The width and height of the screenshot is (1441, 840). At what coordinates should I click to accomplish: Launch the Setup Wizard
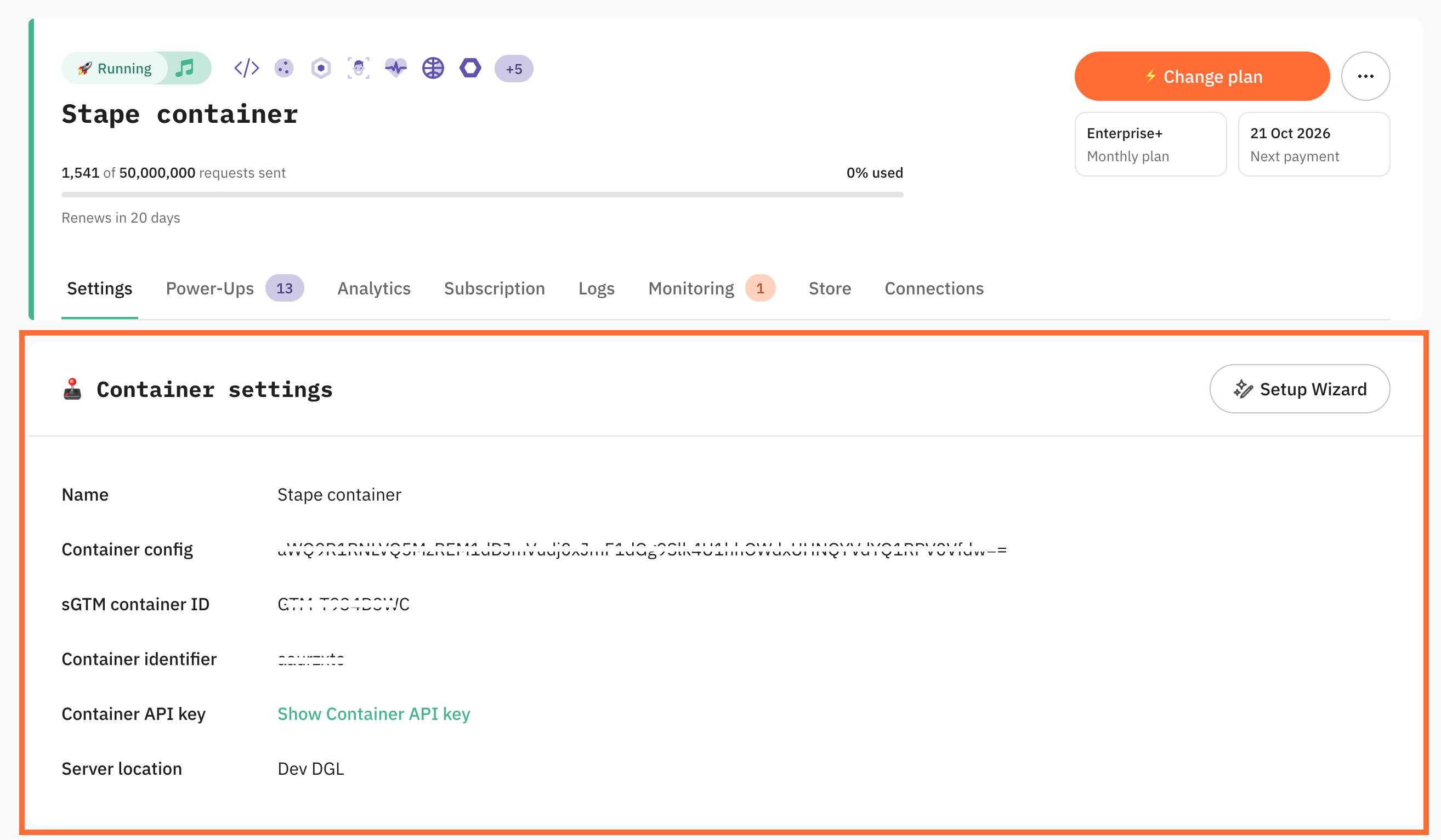(x=1300, y=389)
